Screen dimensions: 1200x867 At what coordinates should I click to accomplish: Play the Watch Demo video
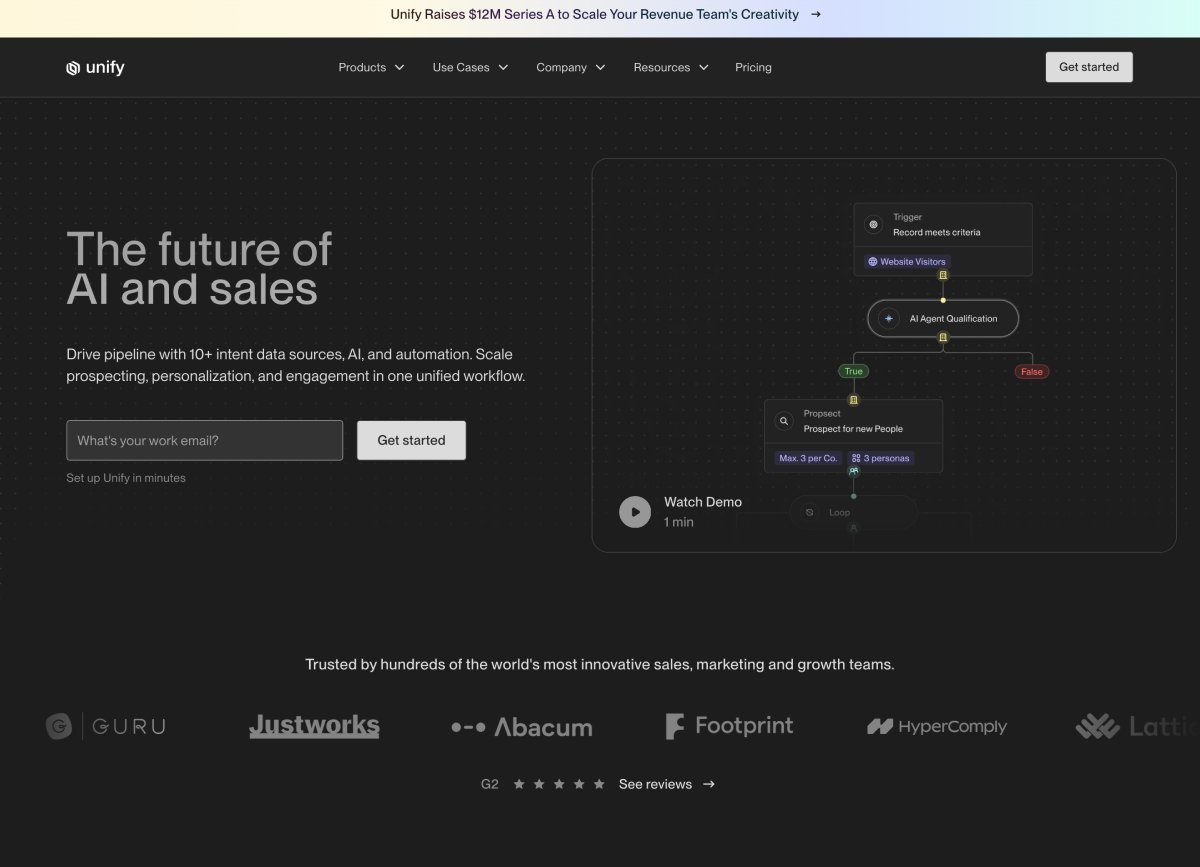(x=635, y=512)
